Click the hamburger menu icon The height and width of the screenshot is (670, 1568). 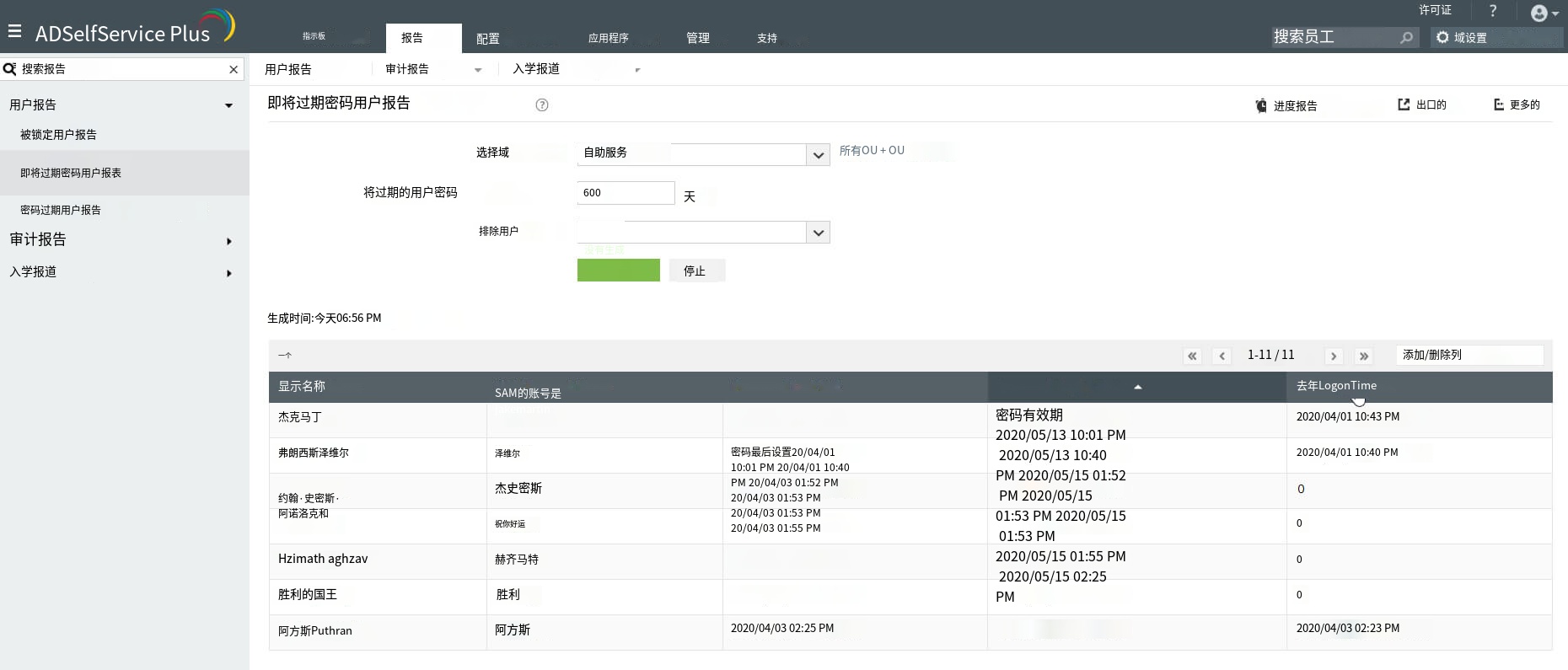(14, 31)
